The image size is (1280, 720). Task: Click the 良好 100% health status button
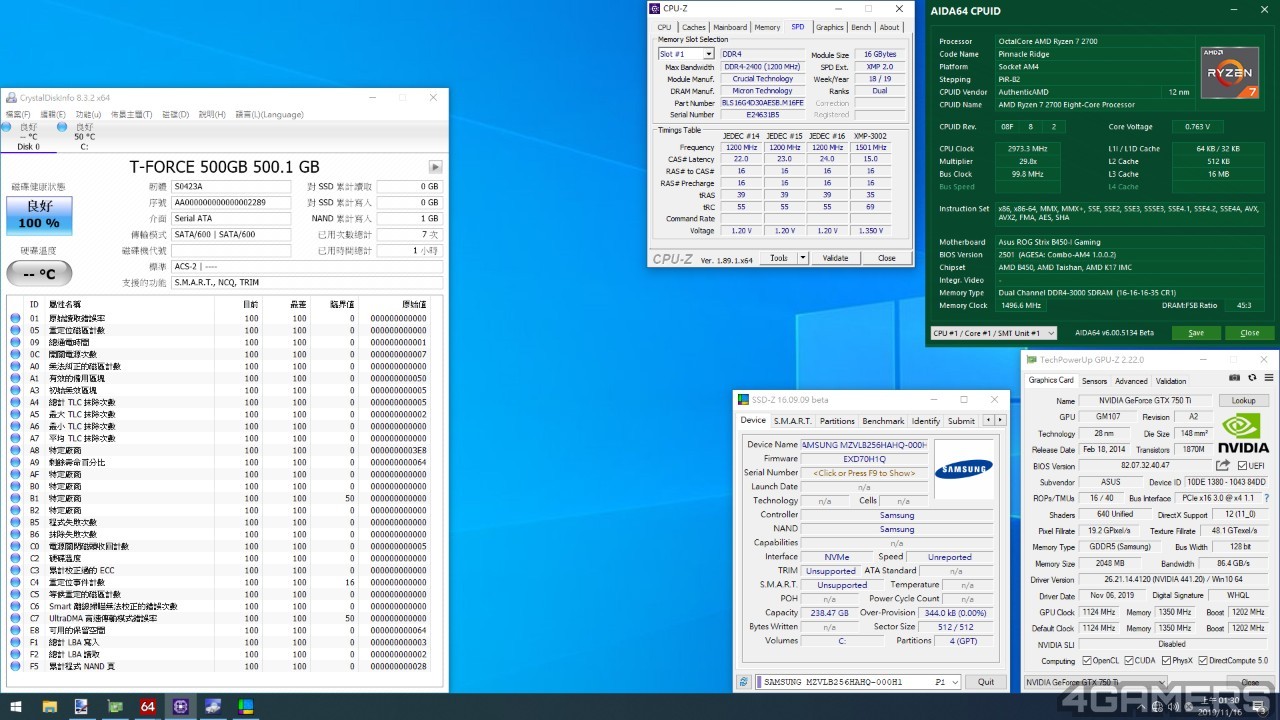(x=39, y=217)
